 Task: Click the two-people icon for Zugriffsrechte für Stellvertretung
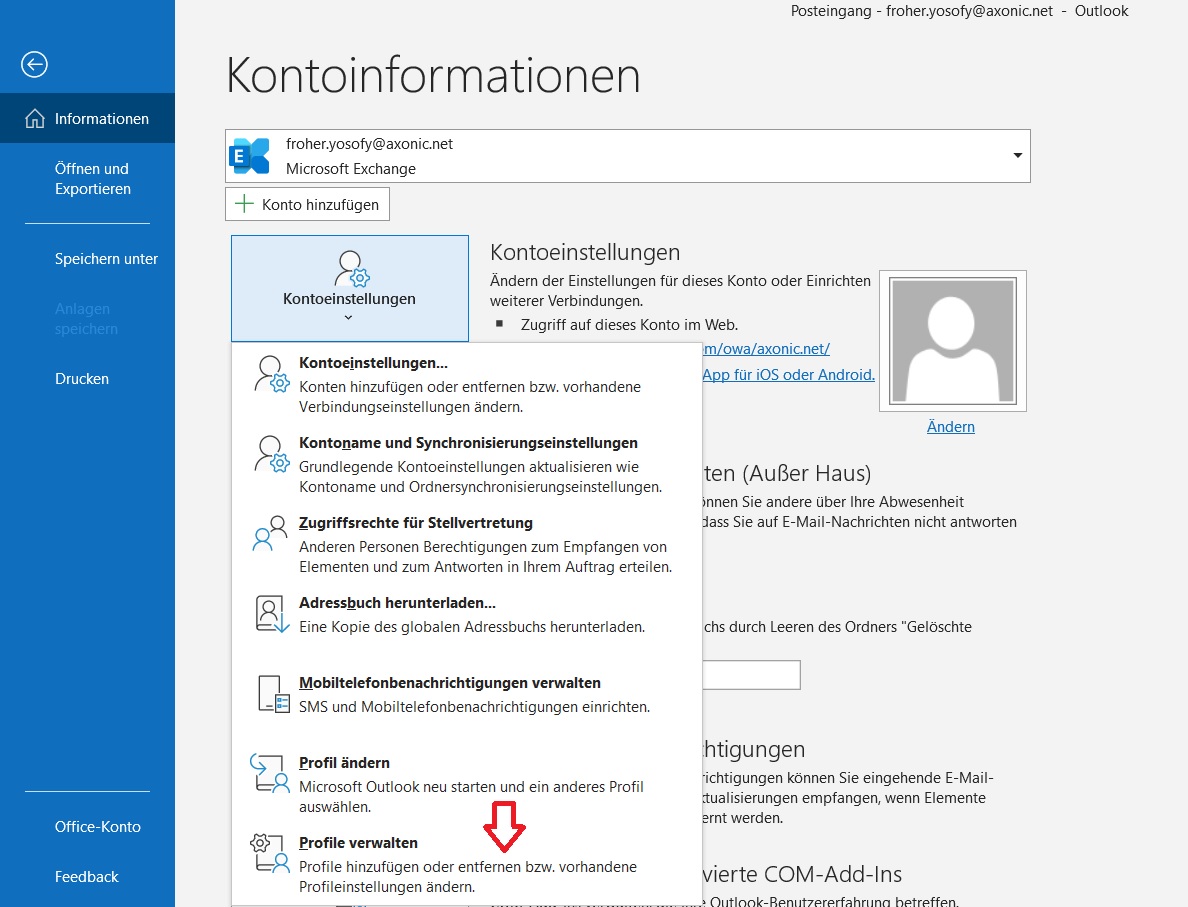(x=270, y=533)
